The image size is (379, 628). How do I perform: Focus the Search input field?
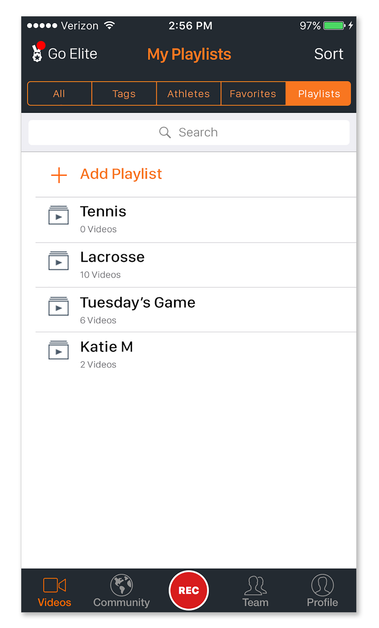tap(189, 133)
